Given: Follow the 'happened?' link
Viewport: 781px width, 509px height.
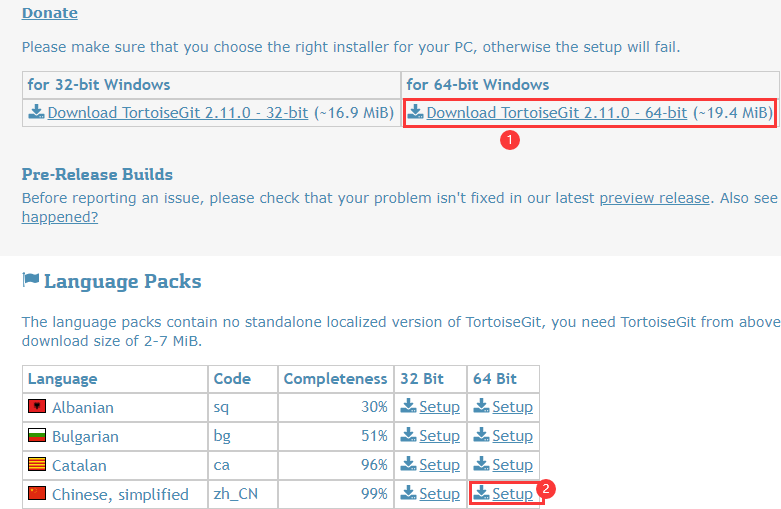Looking at the screenshot, I should pos(60,217).
